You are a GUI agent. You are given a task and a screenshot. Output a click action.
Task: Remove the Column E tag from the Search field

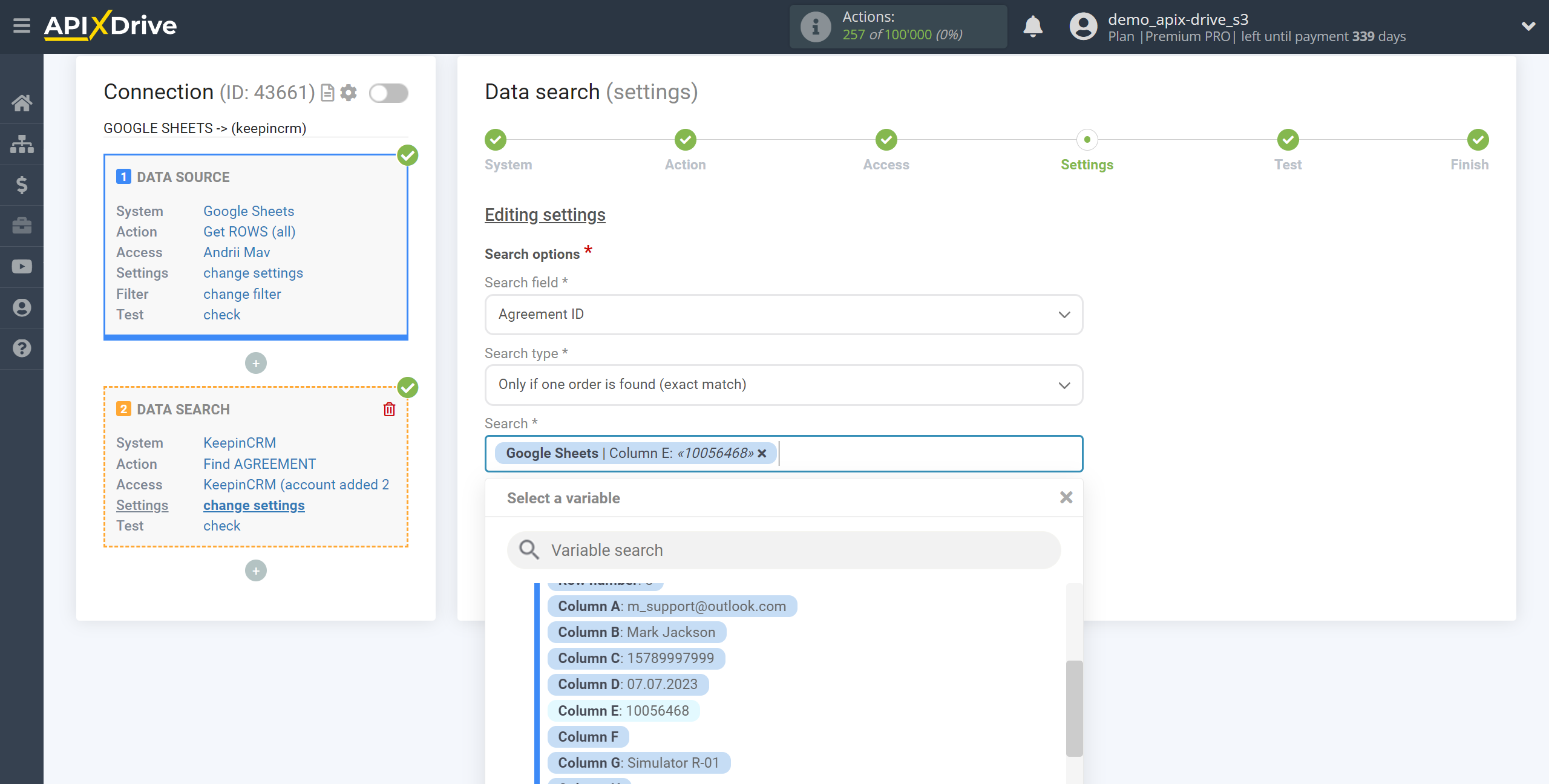click(762, 453)
